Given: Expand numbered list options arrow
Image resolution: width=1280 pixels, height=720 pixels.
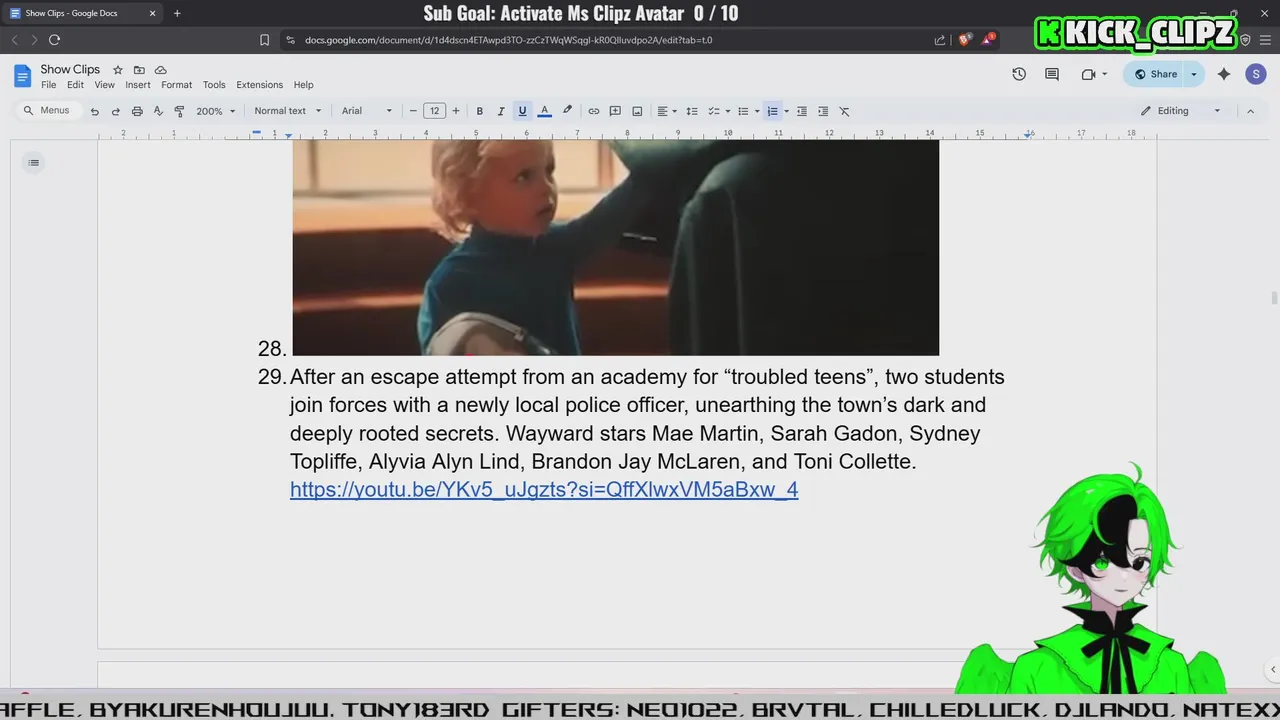Looking at the screenshot, I should [x=786, y=111].
